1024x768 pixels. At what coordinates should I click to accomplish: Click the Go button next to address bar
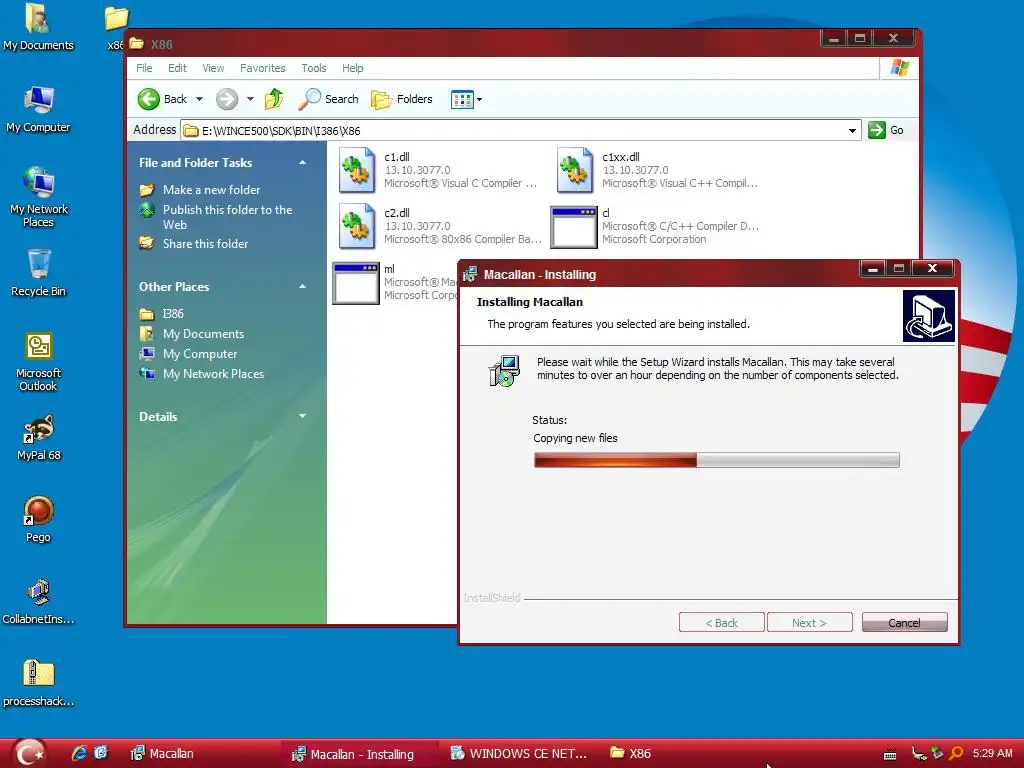tap(886, 130)
